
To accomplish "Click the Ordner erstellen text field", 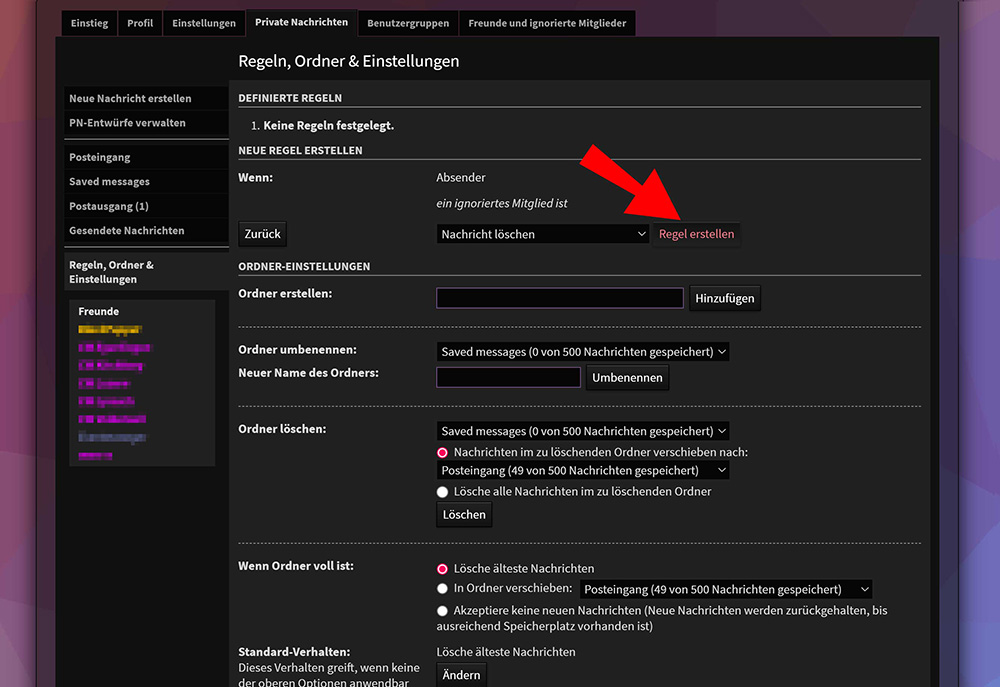I will point(560,298).
